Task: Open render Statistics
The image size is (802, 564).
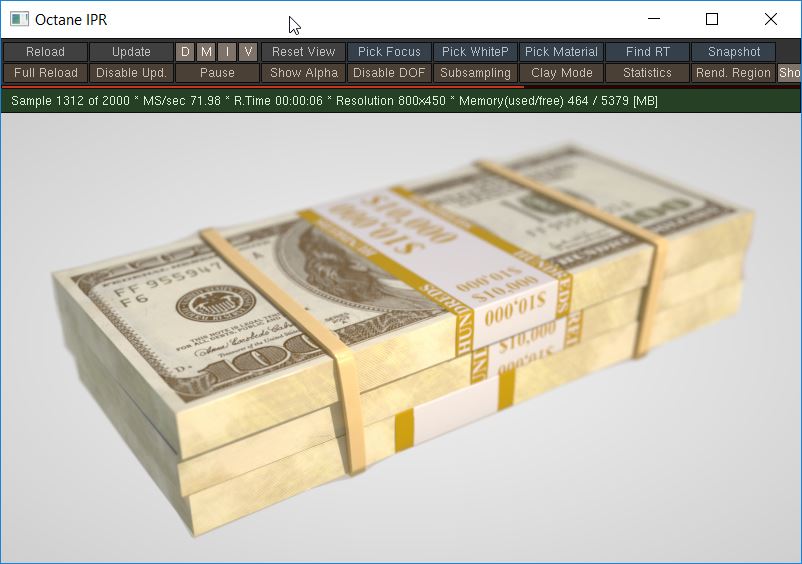Action: click(647, 73)
